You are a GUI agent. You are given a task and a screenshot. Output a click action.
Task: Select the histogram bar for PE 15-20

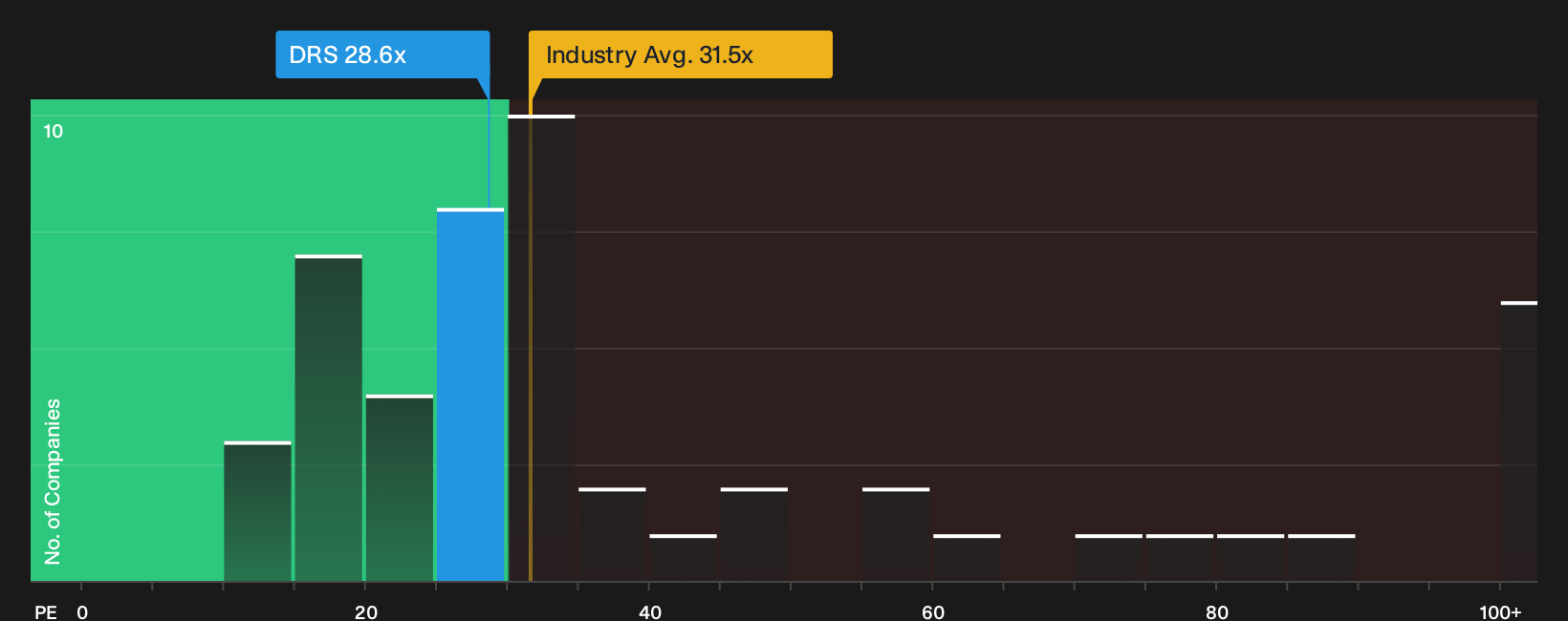(x=329, y=418)
